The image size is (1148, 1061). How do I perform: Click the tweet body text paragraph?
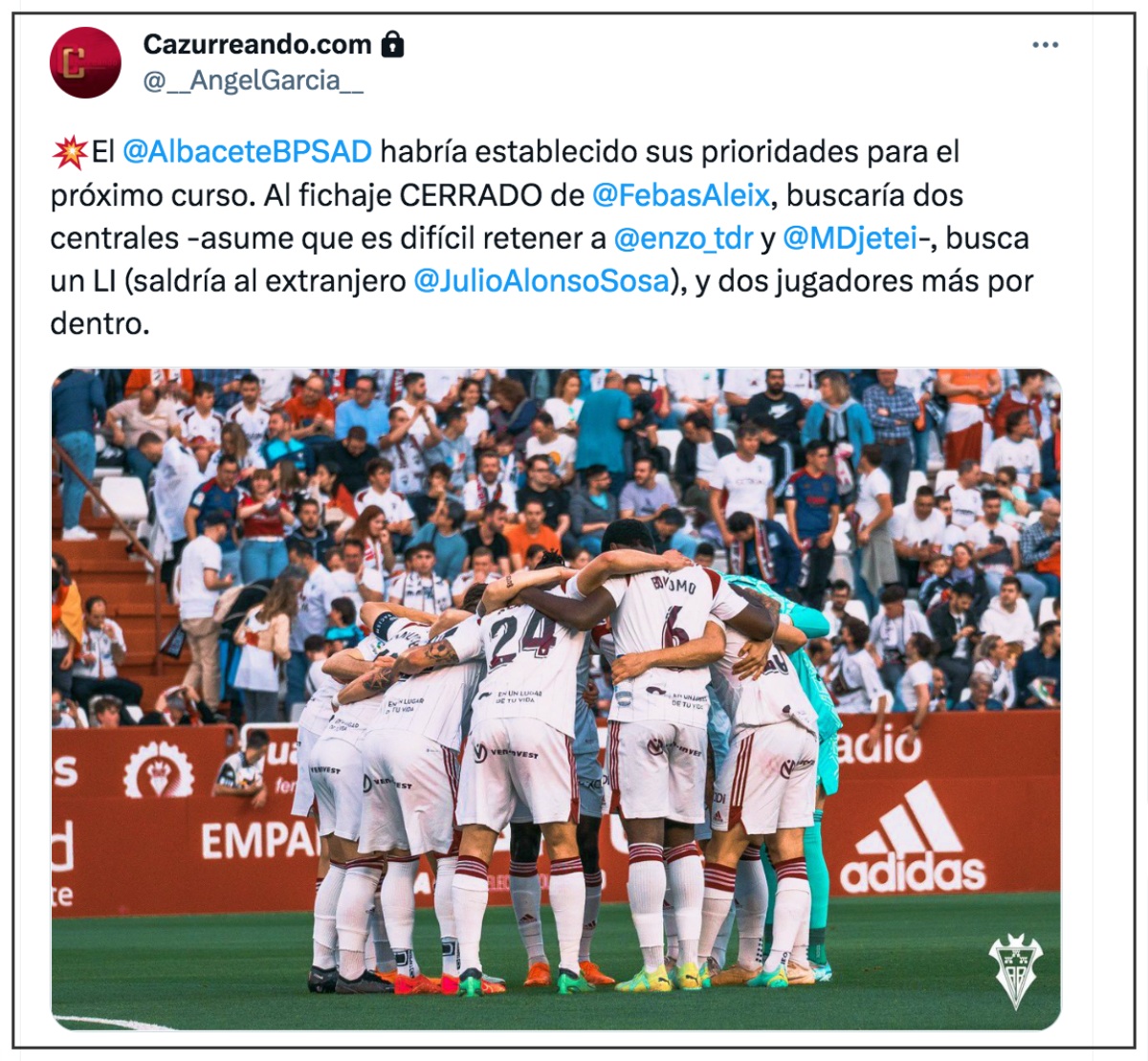pyautogui.click(x=541, y=238)
